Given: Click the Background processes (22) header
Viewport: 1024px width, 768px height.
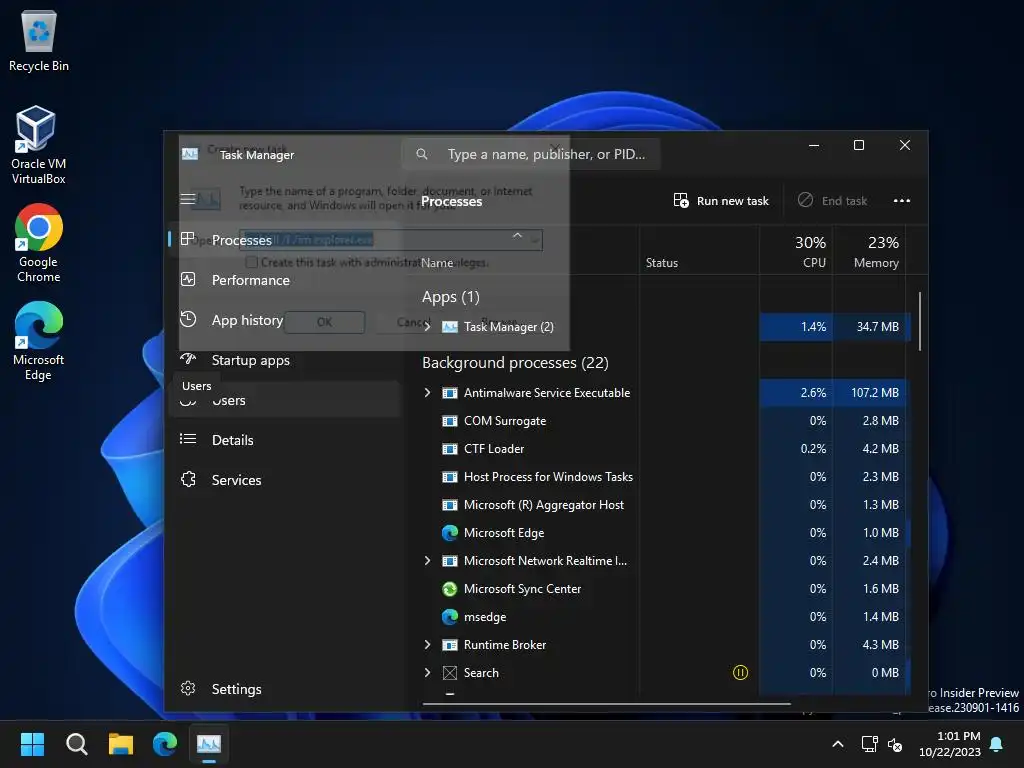Looking at the screenshot, I should [x=515, y=362].
